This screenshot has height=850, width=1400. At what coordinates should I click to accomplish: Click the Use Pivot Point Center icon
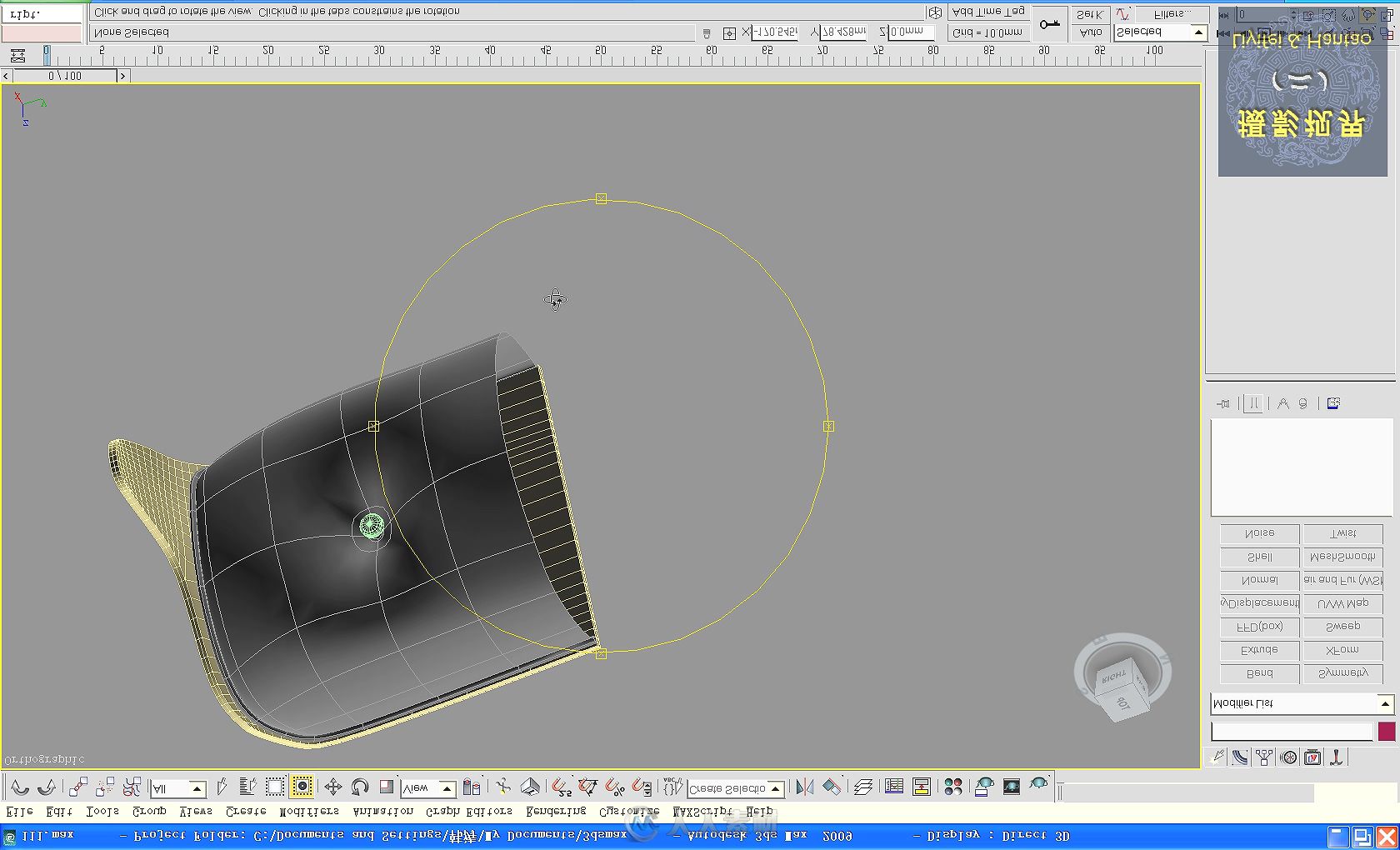472,787
